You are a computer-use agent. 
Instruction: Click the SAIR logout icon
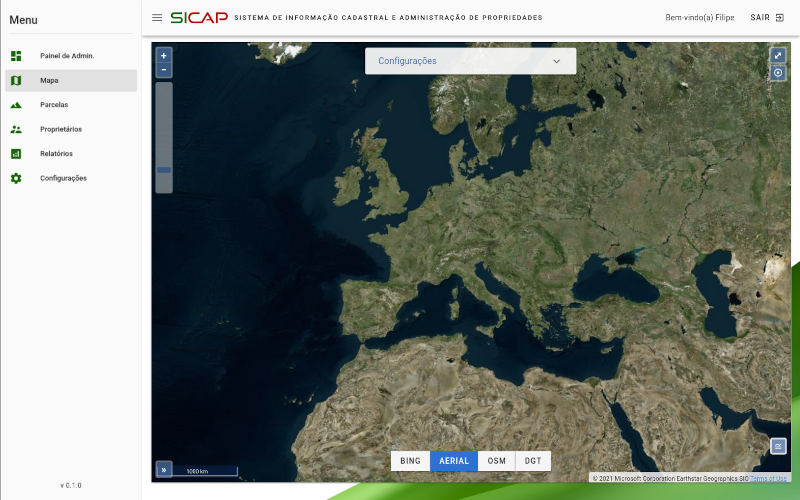click(x=779, y=18)
